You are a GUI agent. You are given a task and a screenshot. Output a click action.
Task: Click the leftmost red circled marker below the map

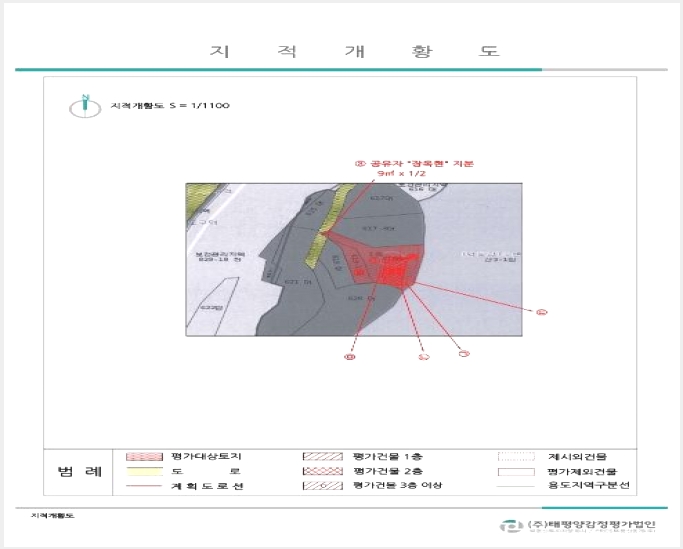350,357
